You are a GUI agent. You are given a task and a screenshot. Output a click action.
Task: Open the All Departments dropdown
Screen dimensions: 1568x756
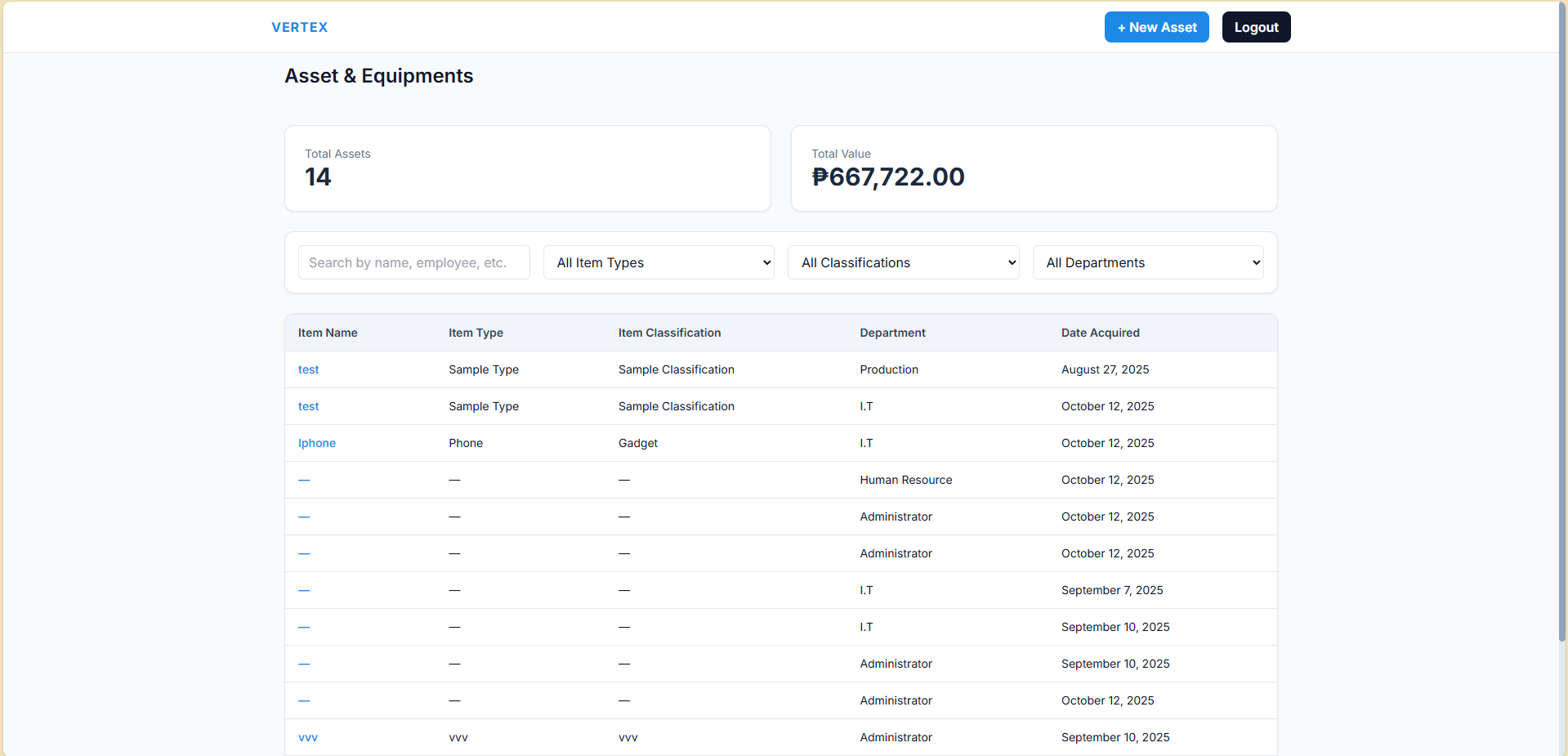pos(1147,262)
